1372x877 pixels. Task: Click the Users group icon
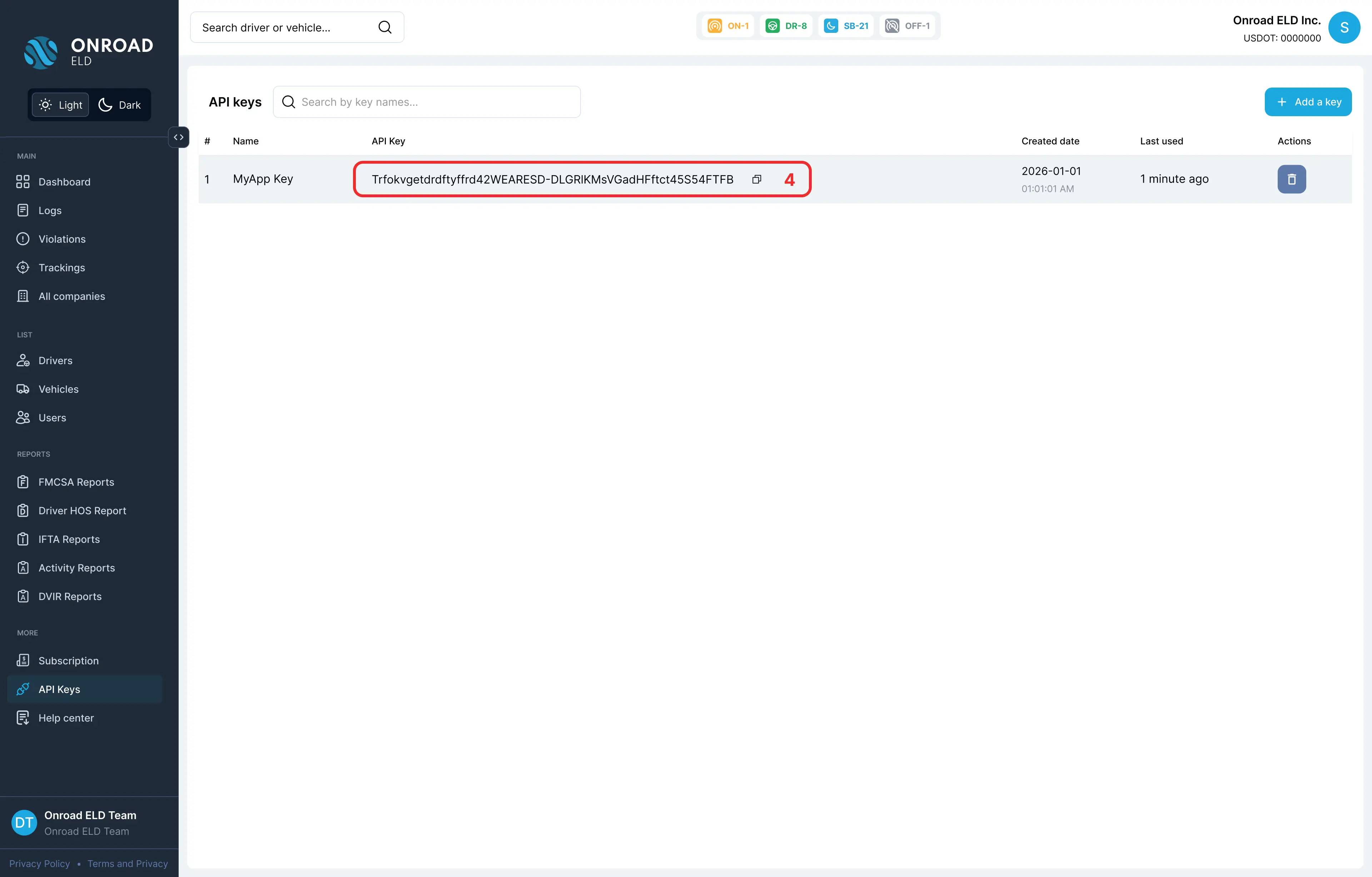point(23,418)
